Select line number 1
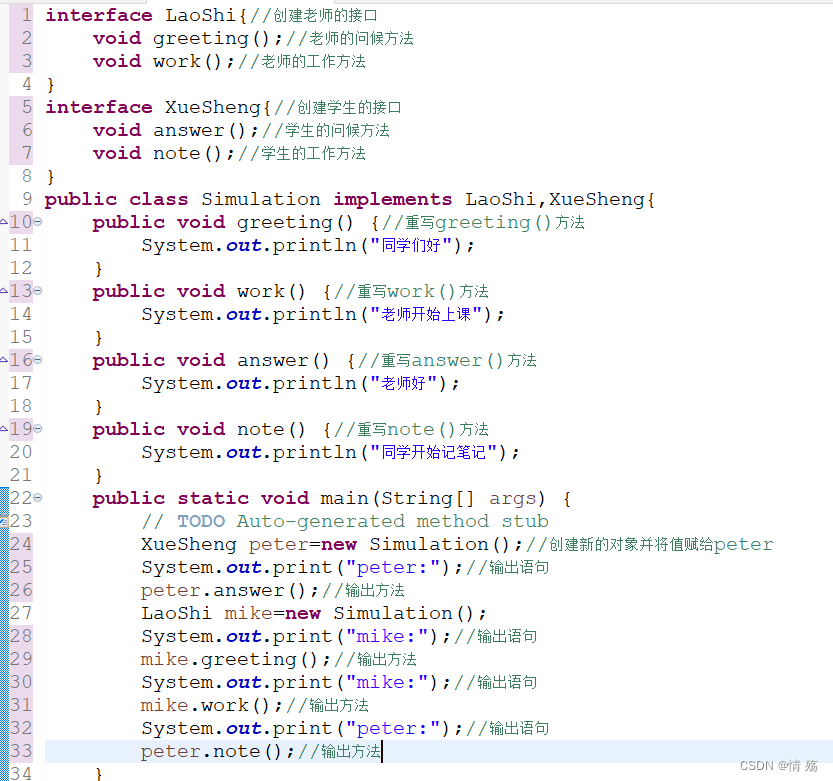 tap(22, 15)
